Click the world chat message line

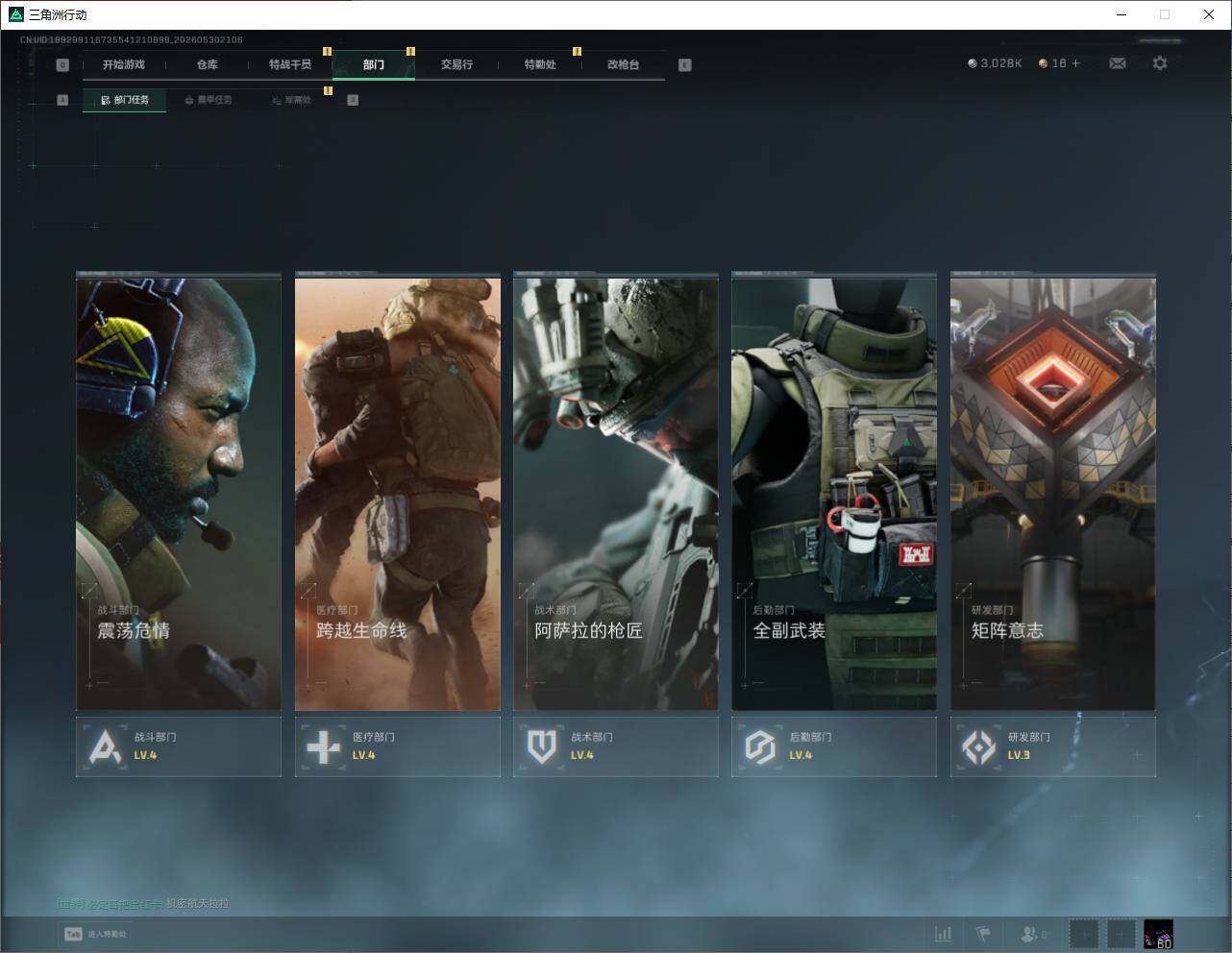pyautogui.click(x=142, y=903)
